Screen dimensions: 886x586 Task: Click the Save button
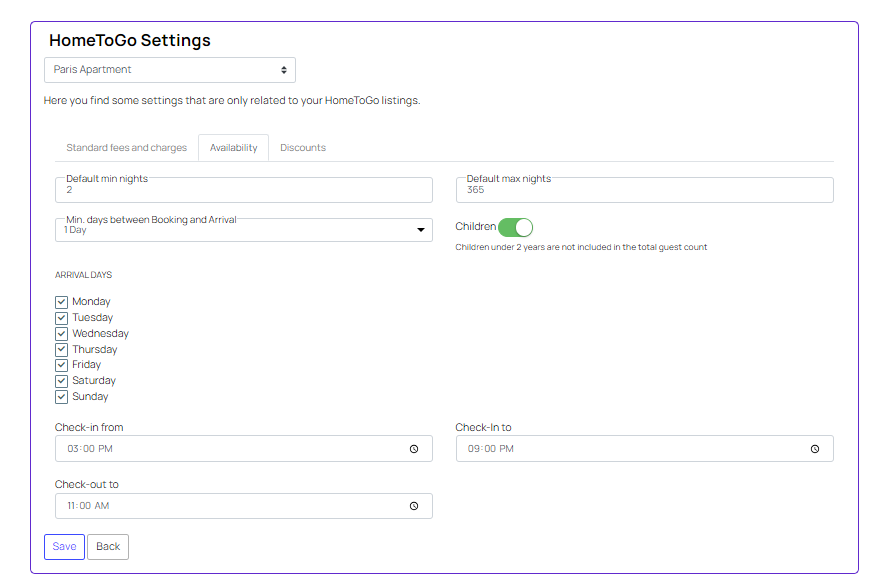pos(64,546)
